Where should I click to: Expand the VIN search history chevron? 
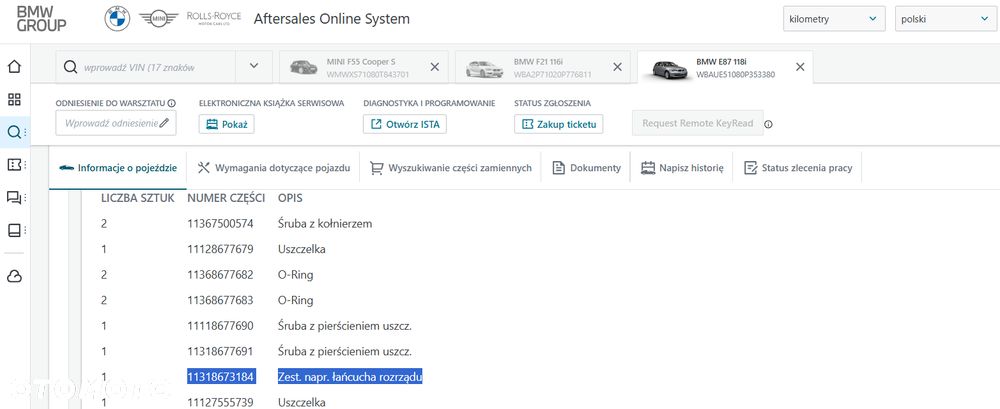[x=254, y=66]
